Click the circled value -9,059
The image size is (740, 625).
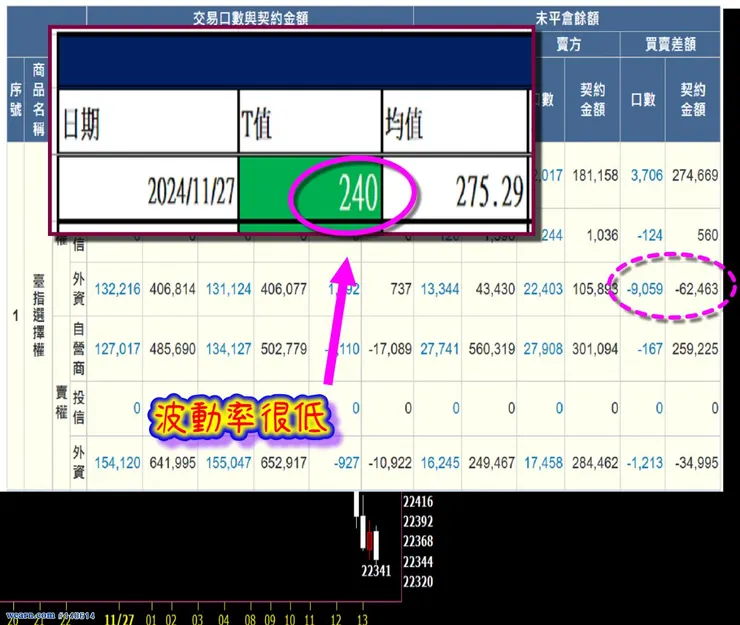coord(644,289)
